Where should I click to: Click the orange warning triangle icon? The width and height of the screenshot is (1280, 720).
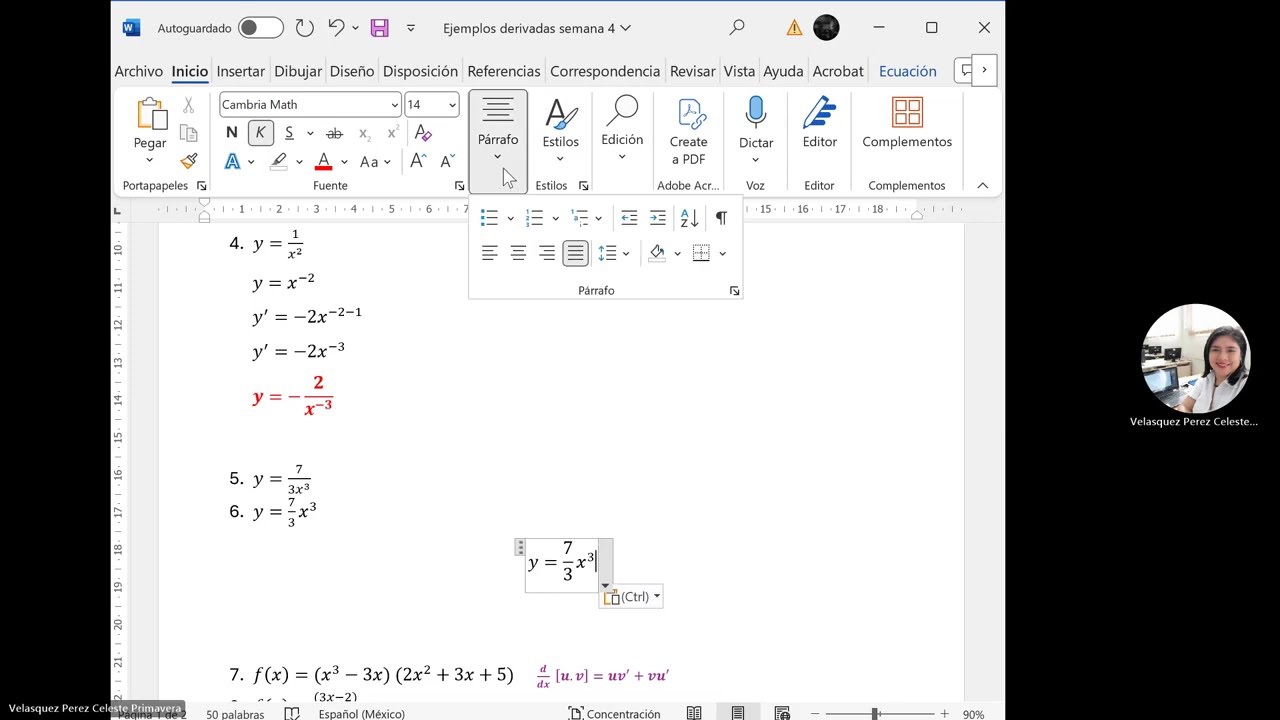[794, 28]
